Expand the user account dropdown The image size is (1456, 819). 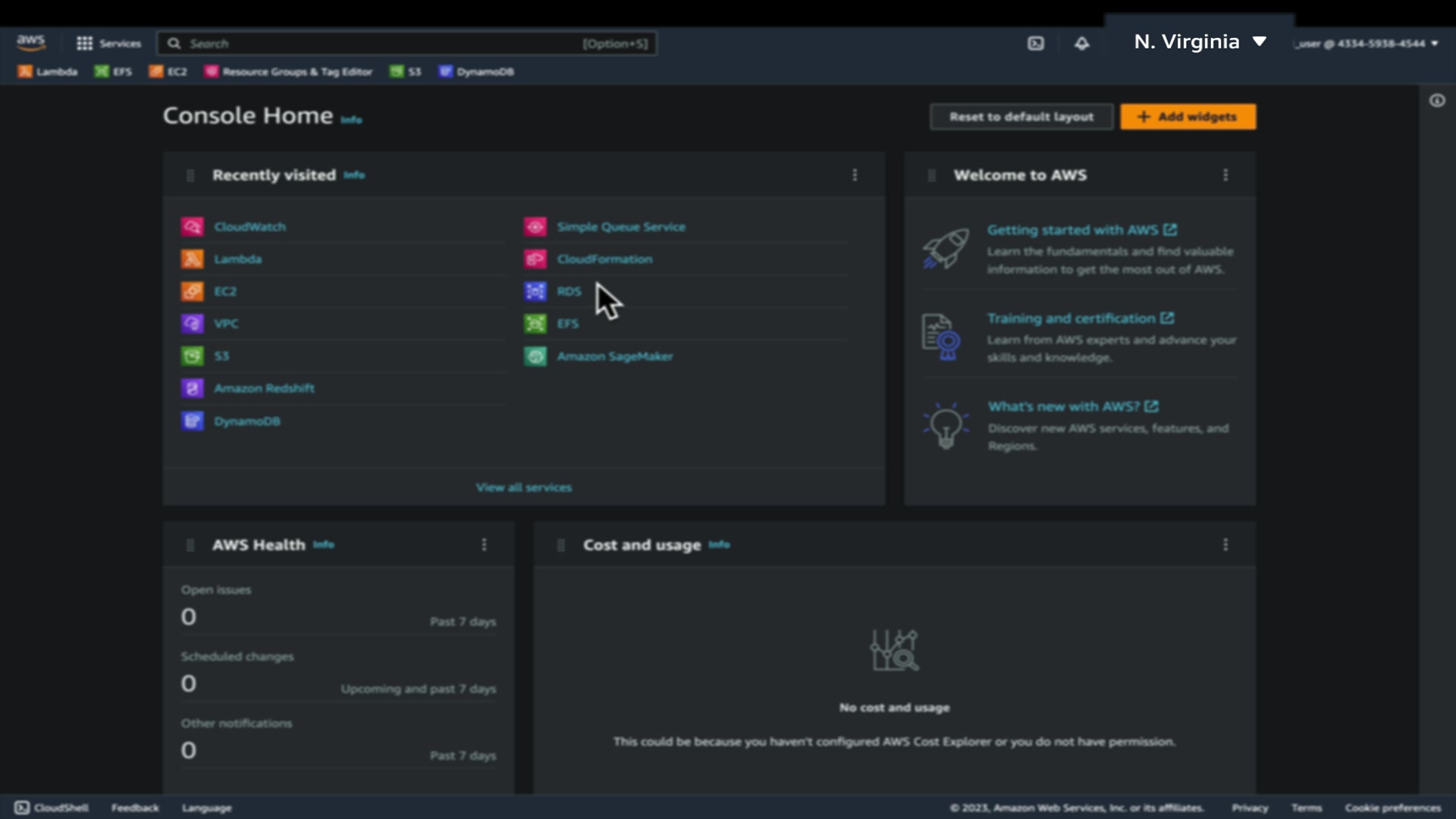[1366, 43]
